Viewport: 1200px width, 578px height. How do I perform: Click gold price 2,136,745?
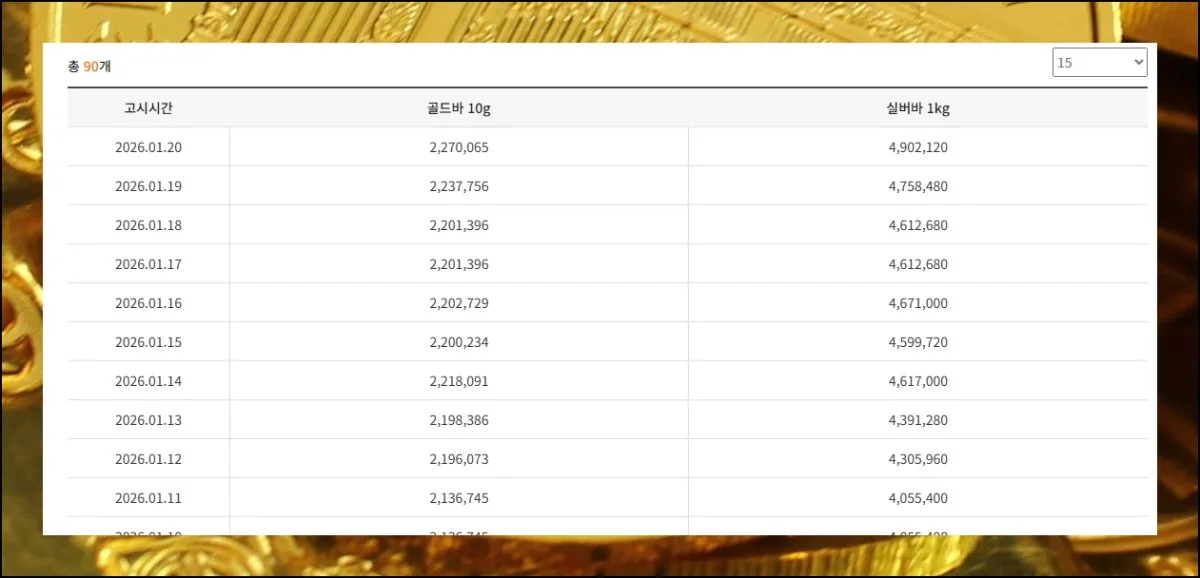tap(458, 498)
